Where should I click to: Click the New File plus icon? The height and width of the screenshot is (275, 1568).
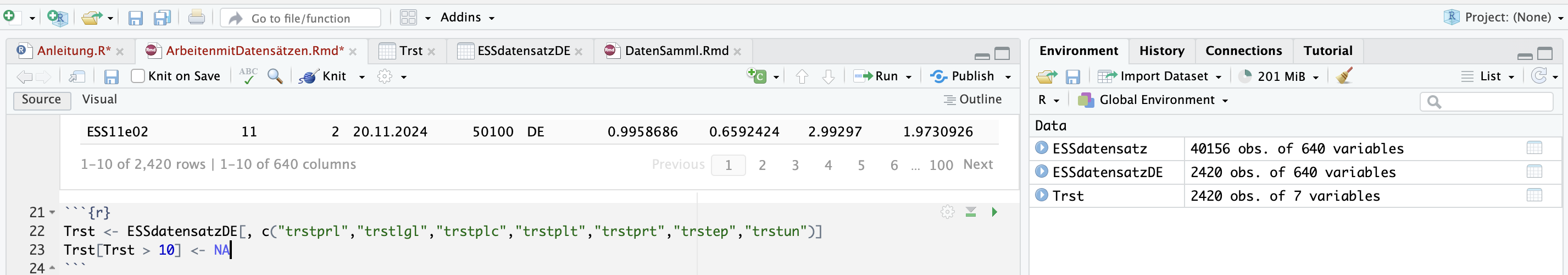point(9,17)
